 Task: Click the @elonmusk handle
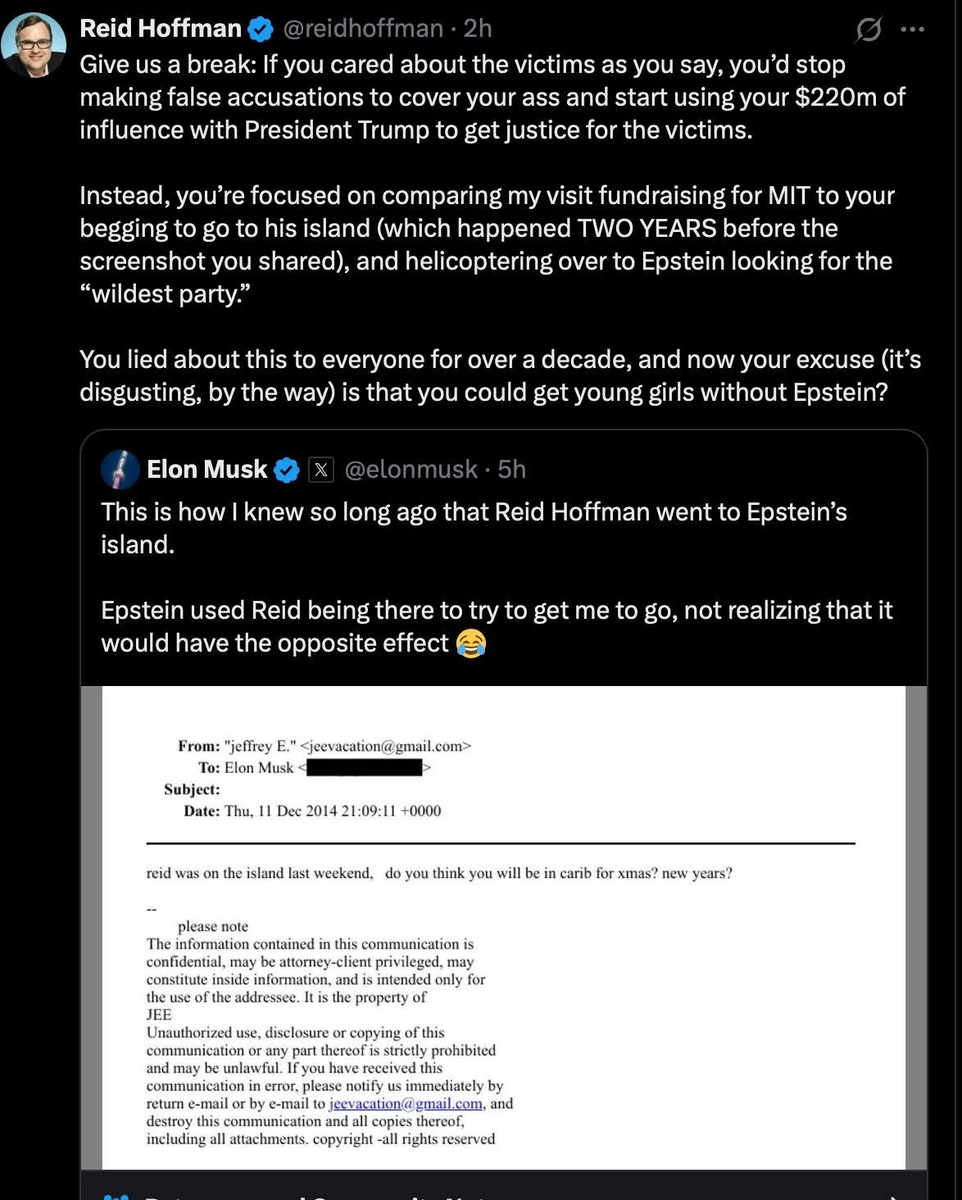[x=411, y=469]
